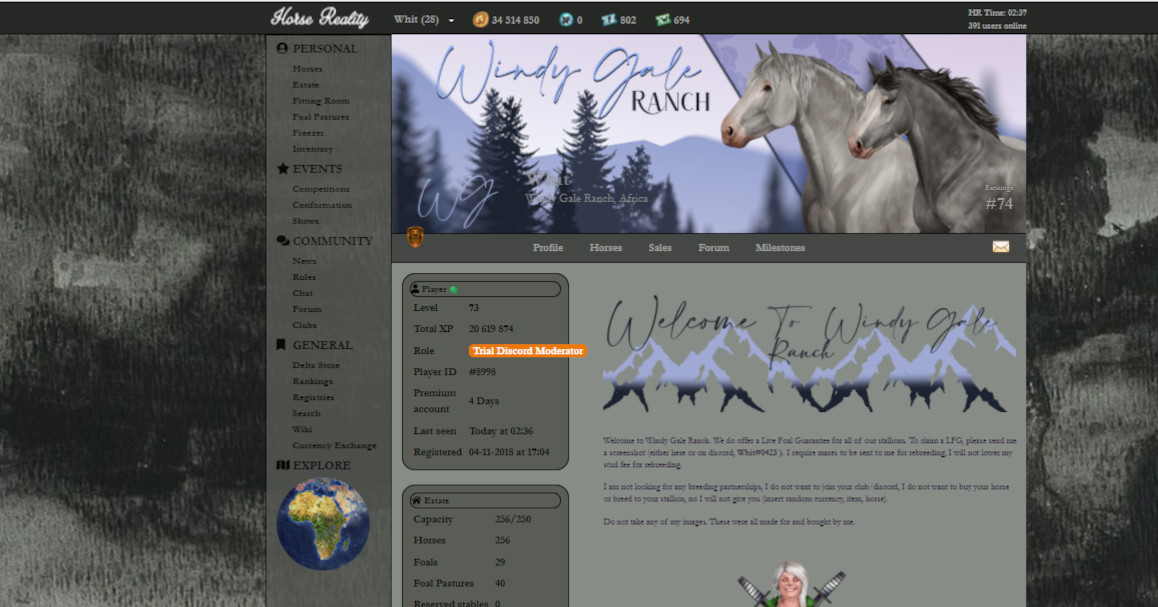The image size is (1158, 607).
Task: Open Registries page
Action: 313,397
